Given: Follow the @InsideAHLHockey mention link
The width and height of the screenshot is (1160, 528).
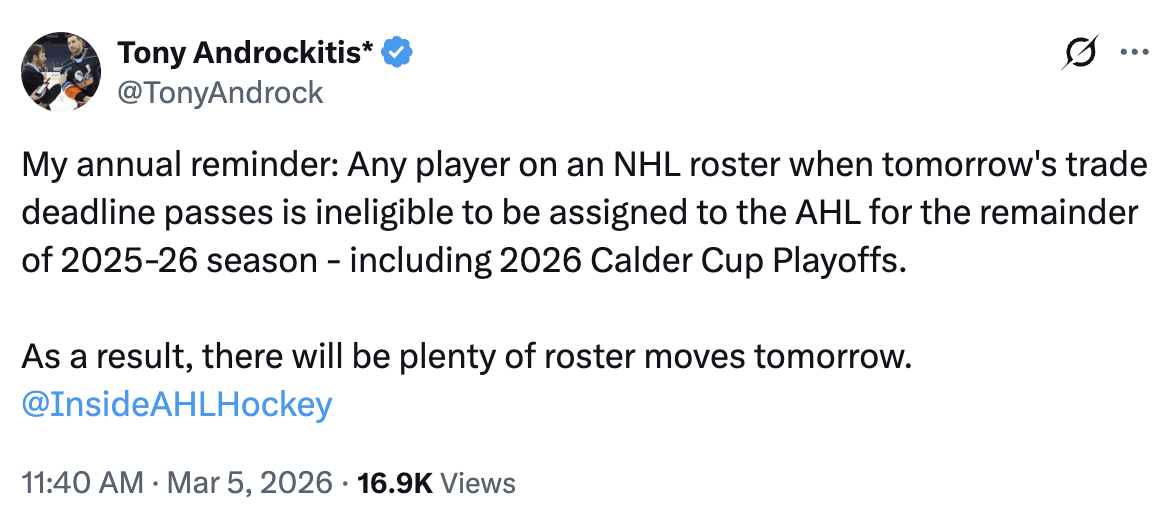Looking at the screenshot, I should coord(176,404).
